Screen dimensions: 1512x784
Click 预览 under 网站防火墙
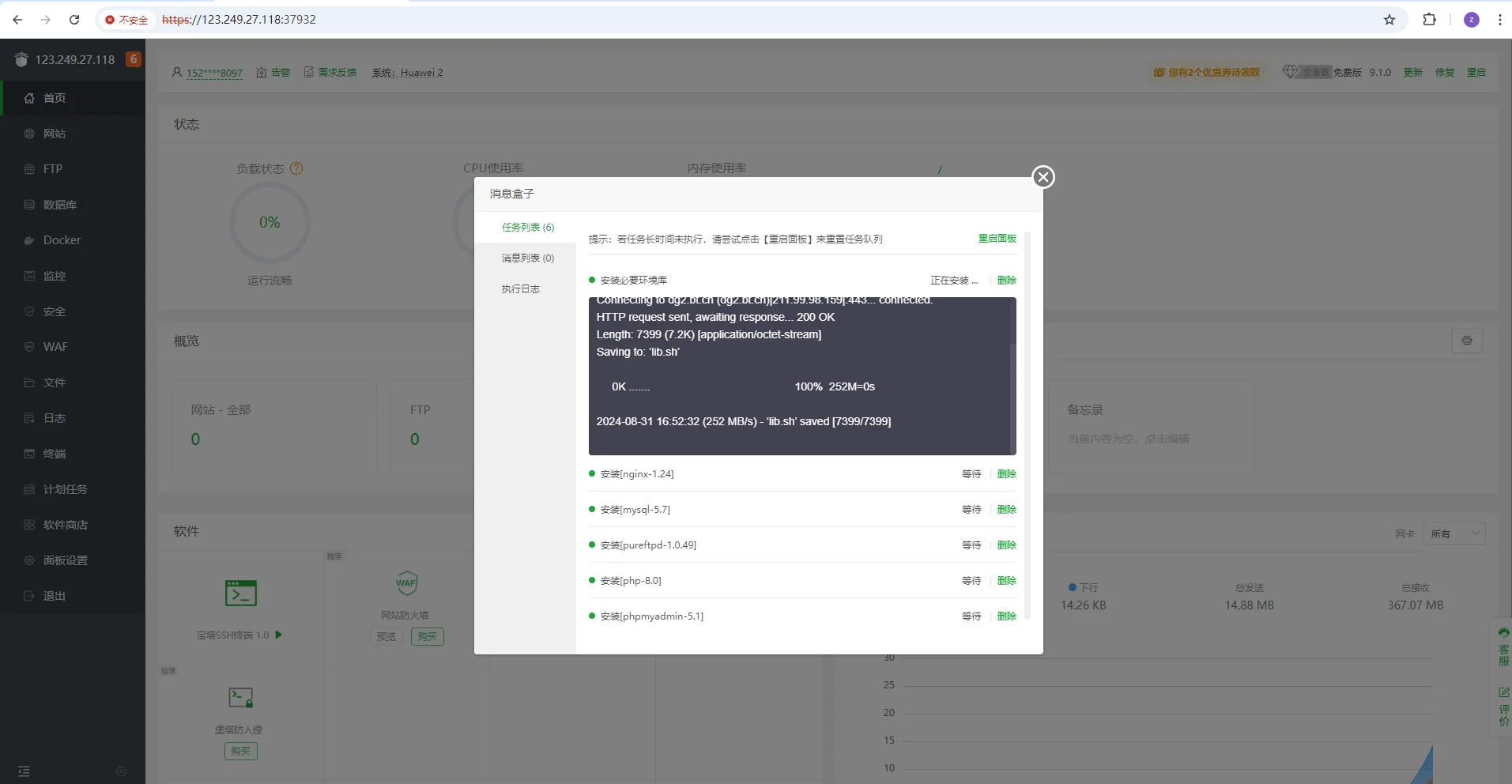(386, 637)
